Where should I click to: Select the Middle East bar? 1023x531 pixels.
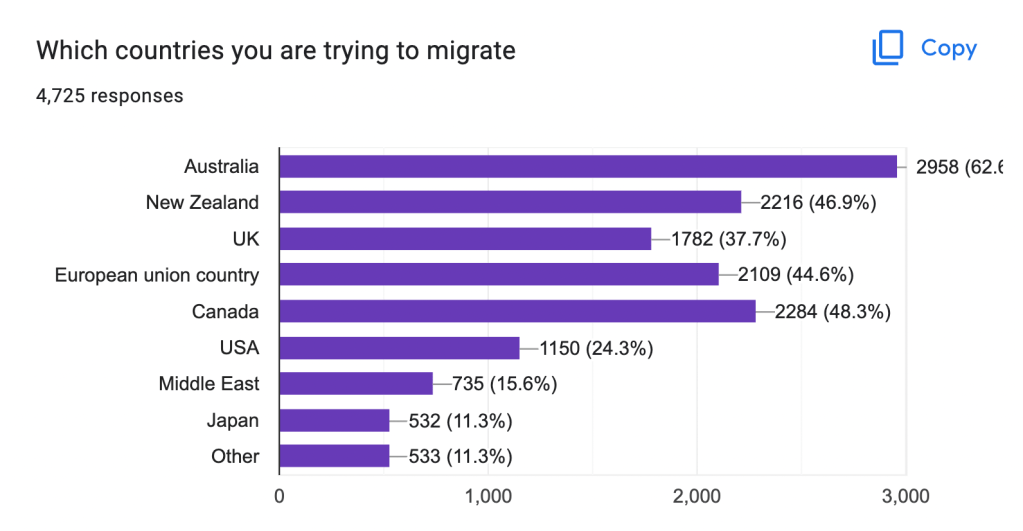(356, 384)
